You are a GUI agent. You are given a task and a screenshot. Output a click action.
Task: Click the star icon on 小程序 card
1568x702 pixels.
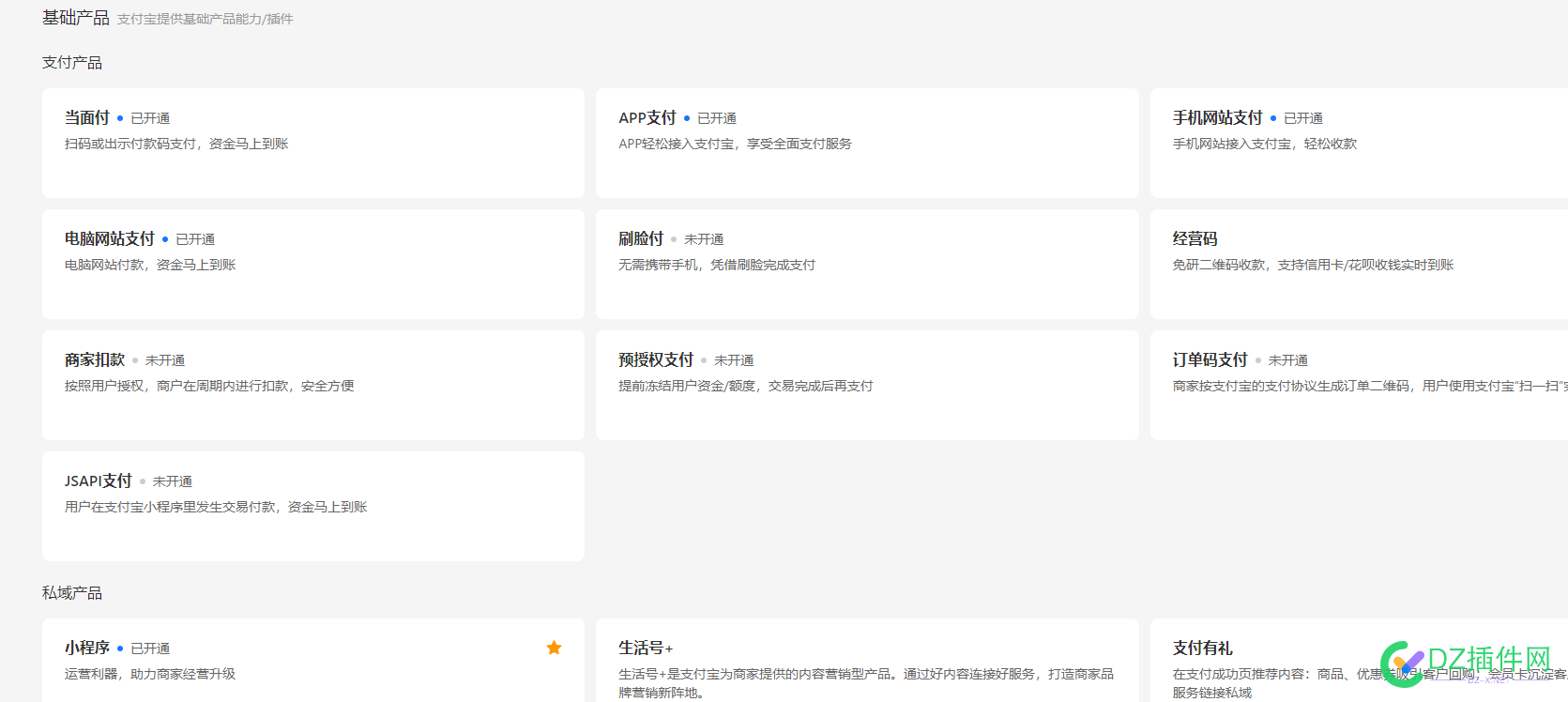click(x=554, y=648)
